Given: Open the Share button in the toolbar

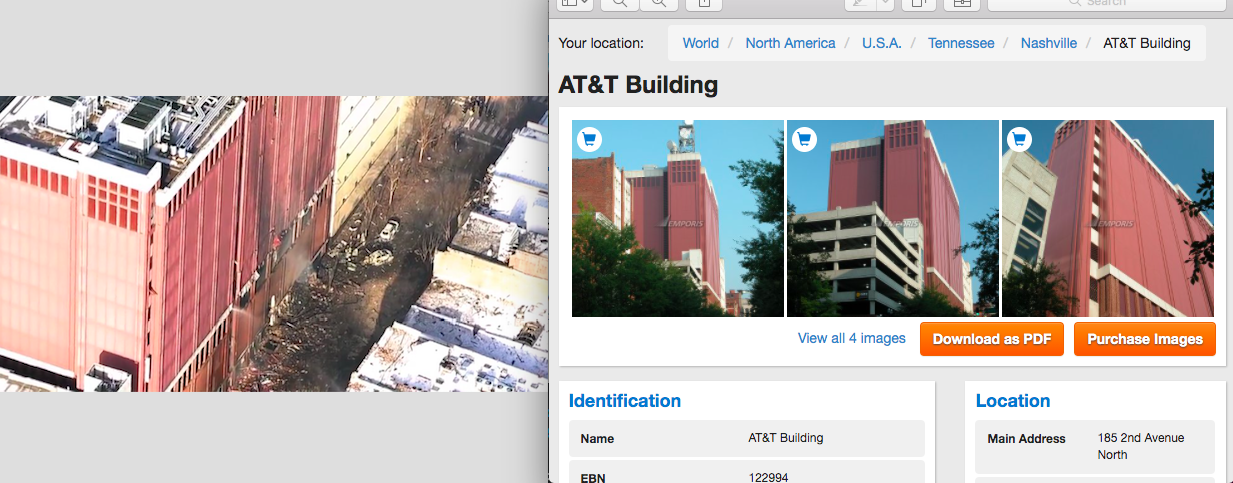Looking at the screenshot, I should (704, 3).
